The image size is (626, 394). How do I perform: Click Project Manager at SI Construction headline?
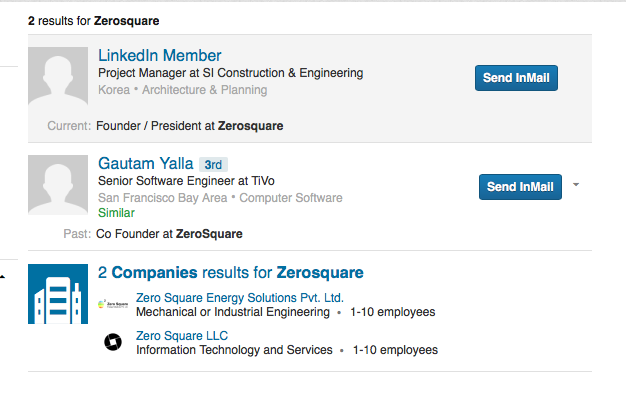click(231, 73)
